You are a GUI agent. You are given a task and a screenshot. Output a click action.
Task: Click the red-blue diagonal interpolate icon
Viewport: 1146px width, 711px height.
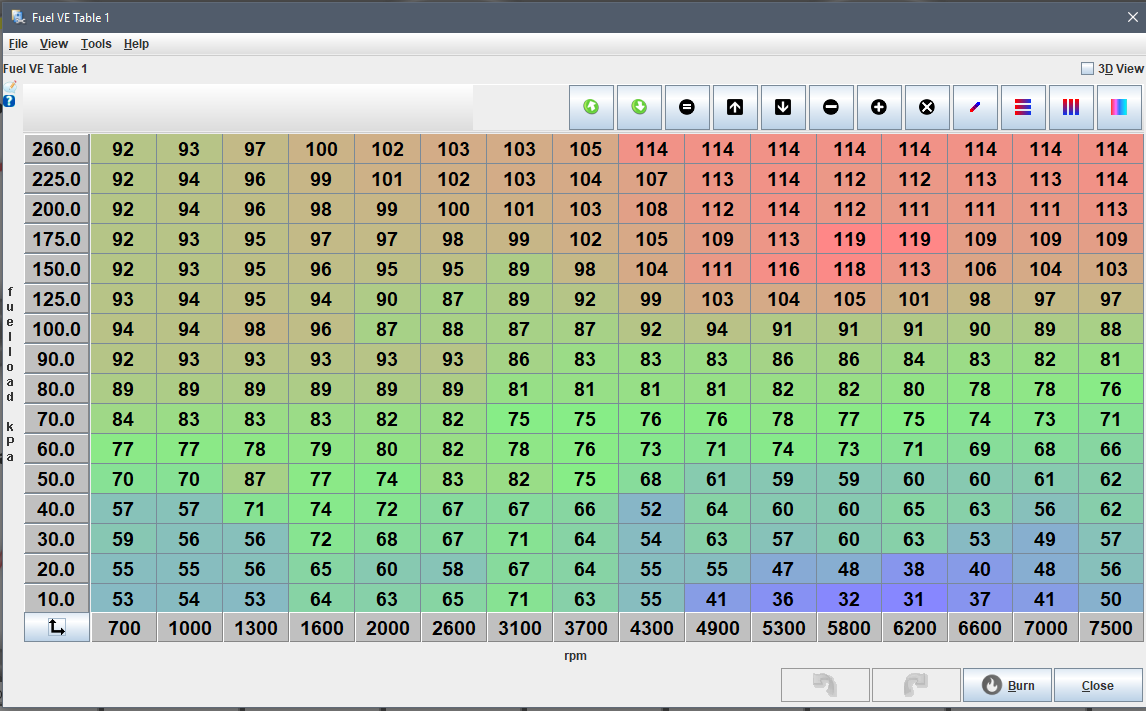click(975, 107)
